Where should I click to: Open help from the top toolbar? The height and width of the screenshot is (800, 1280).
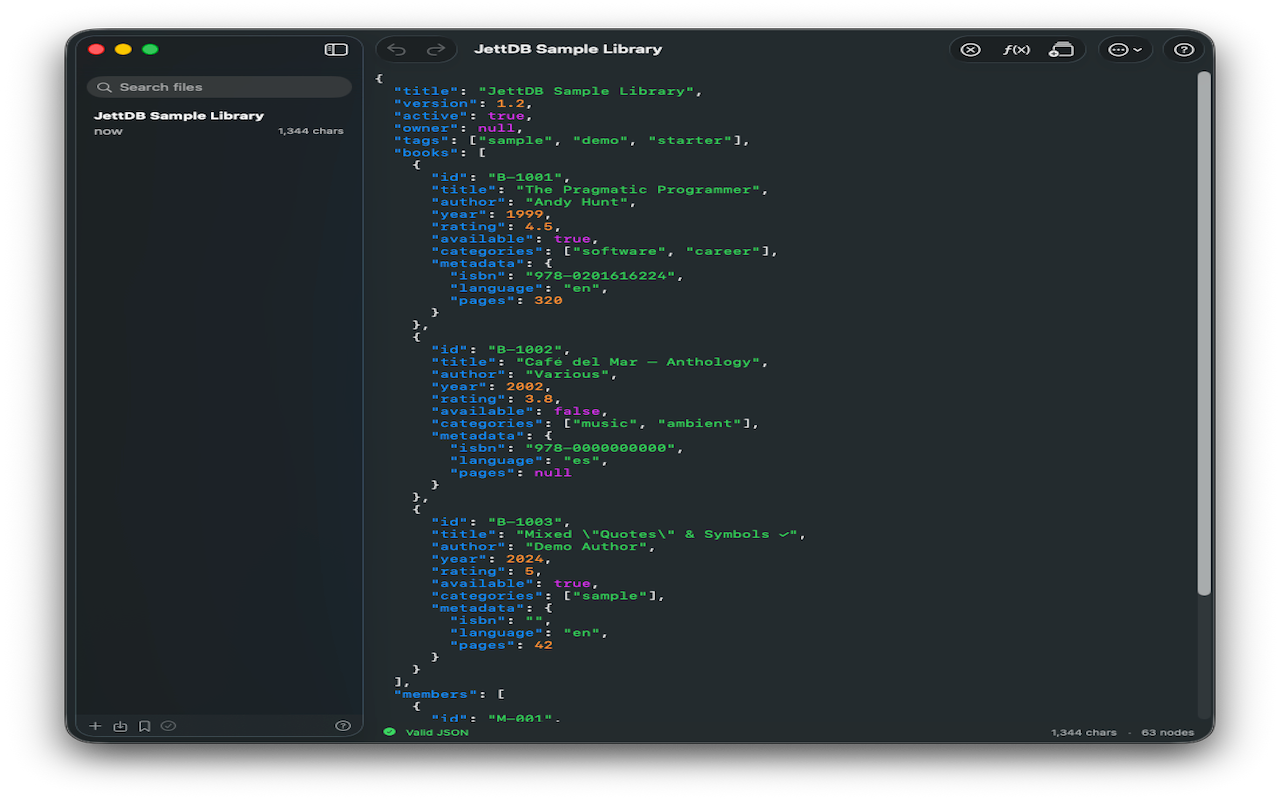point(1184,49)
